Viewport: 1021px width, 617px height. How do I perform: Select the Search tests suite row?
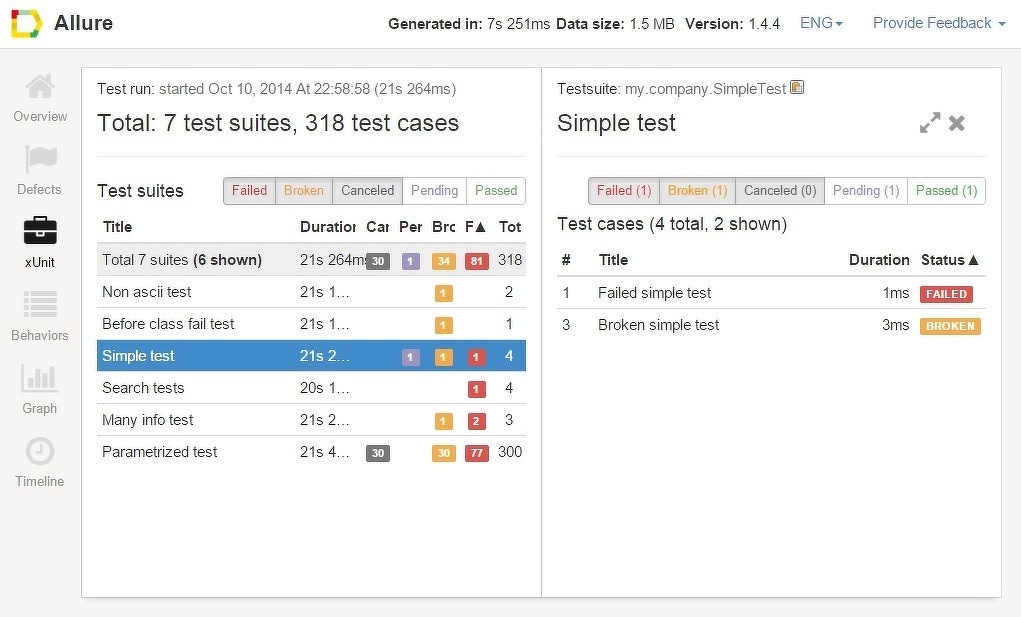click(x=143, y=388)
